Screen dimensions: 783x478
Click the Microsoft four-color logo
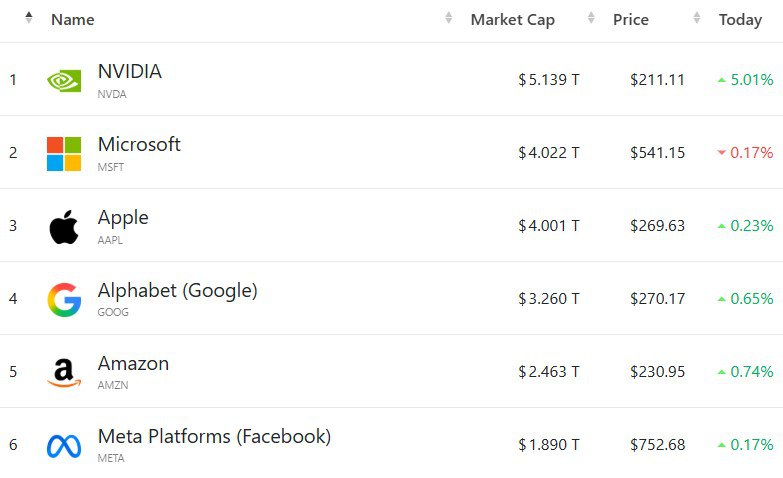click(64, 154)
